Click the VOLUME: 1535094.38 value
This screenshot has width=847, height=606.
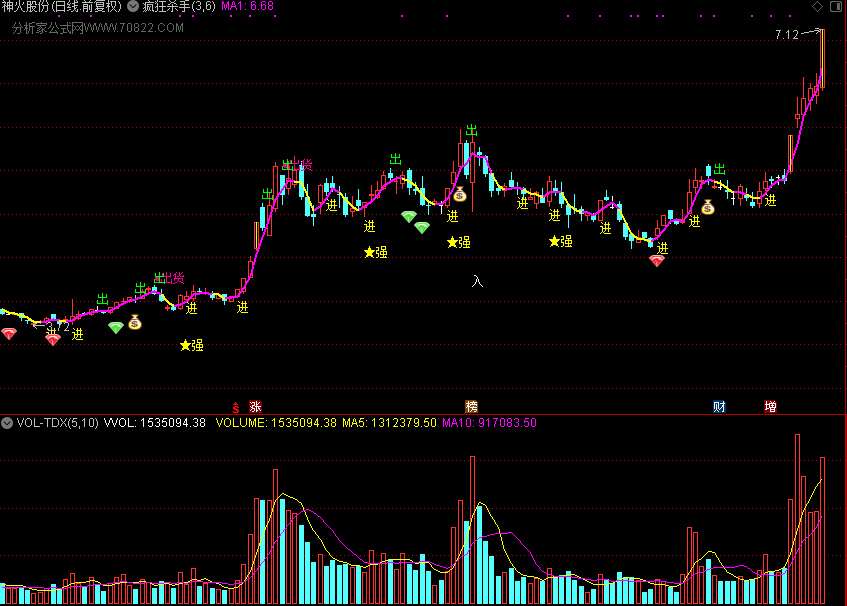tap(276, 423)
